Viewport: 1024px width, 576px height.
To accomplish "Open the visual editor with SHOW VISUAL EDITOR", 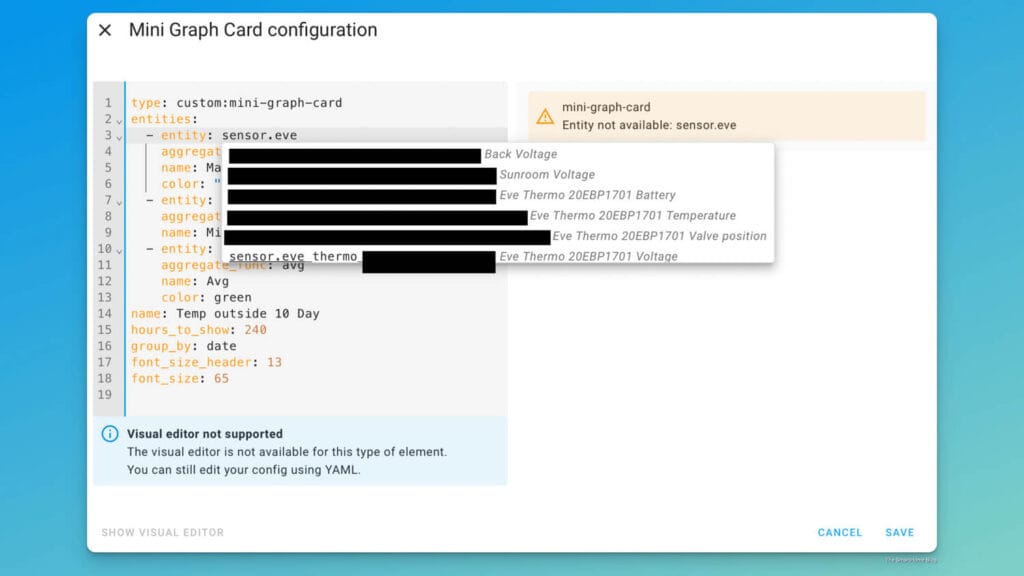I will pos(162,532).
